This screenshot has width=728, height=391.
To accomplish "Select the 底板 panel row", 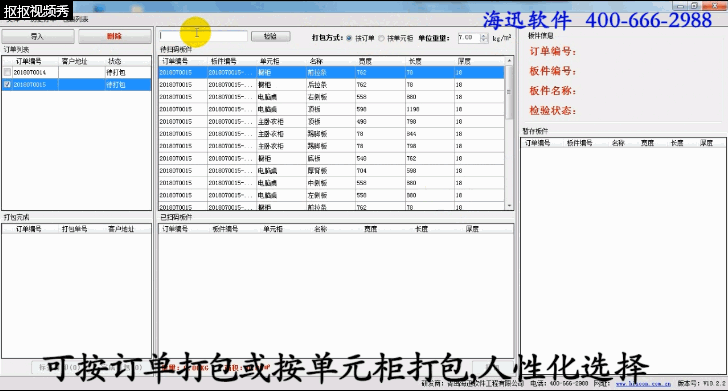I will pyautogui.click(x=332, y=158).
